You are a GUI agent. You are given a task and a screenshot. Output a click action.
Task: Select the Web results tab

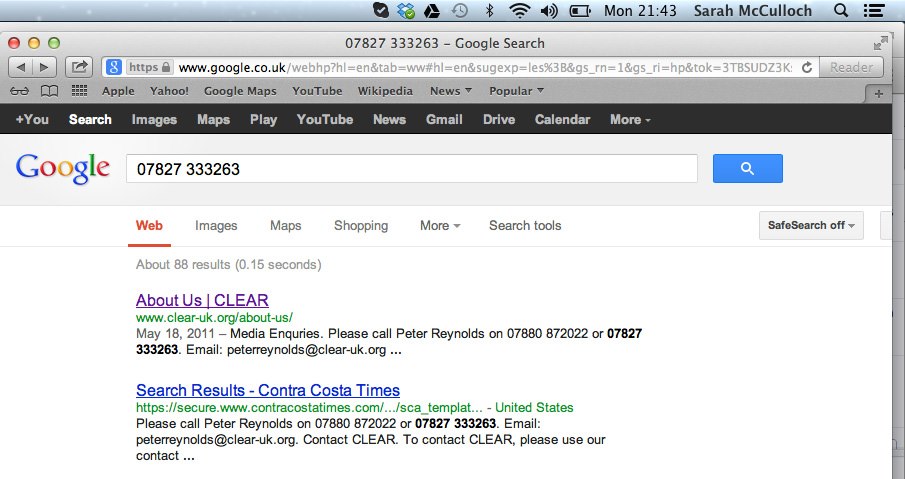click(x=149, y=226)
